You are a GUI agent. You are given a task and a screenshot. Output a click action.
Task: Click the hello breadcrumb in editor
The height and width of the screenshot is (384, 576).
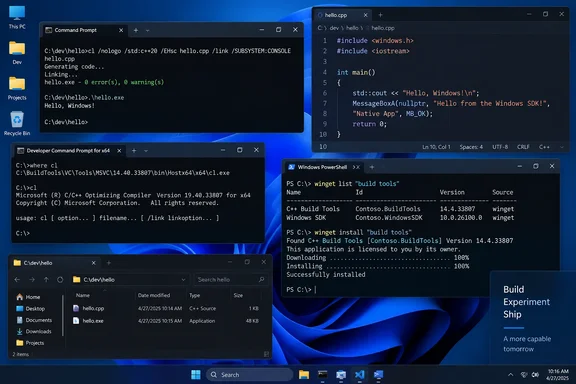(x=352, y=28)
